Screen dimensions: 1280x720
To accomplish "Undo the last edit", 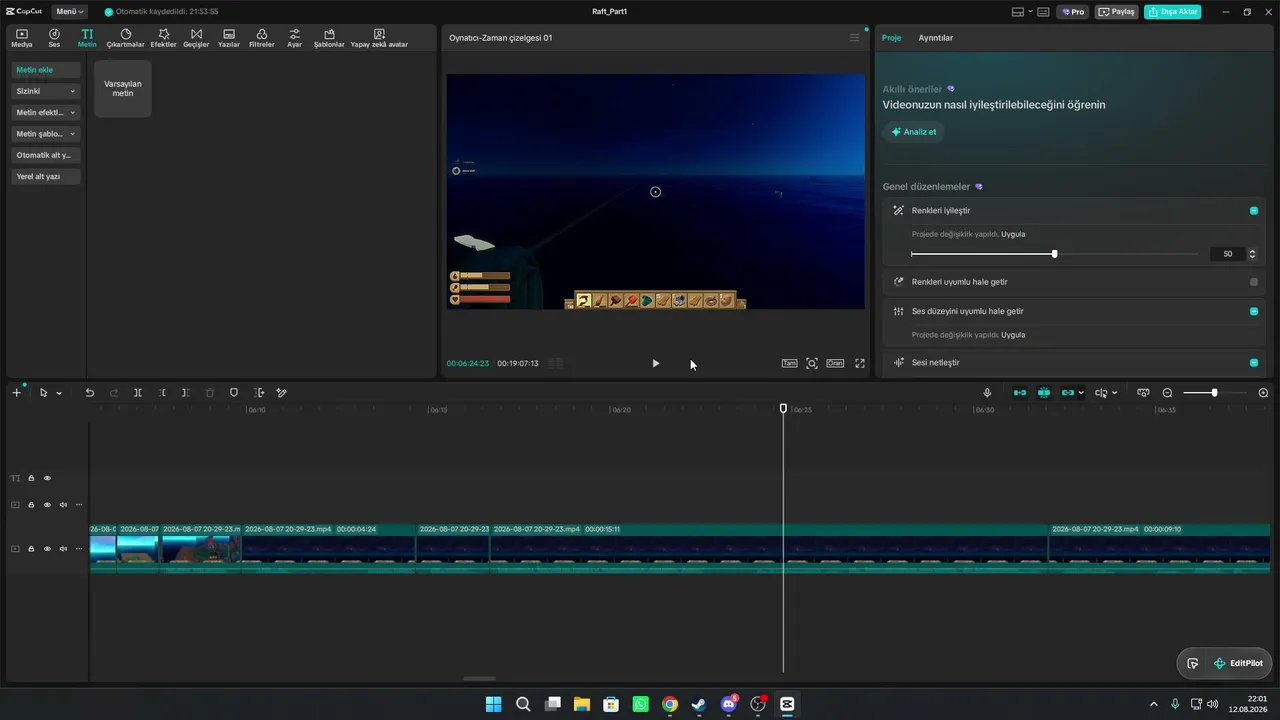I will [89, 393].
